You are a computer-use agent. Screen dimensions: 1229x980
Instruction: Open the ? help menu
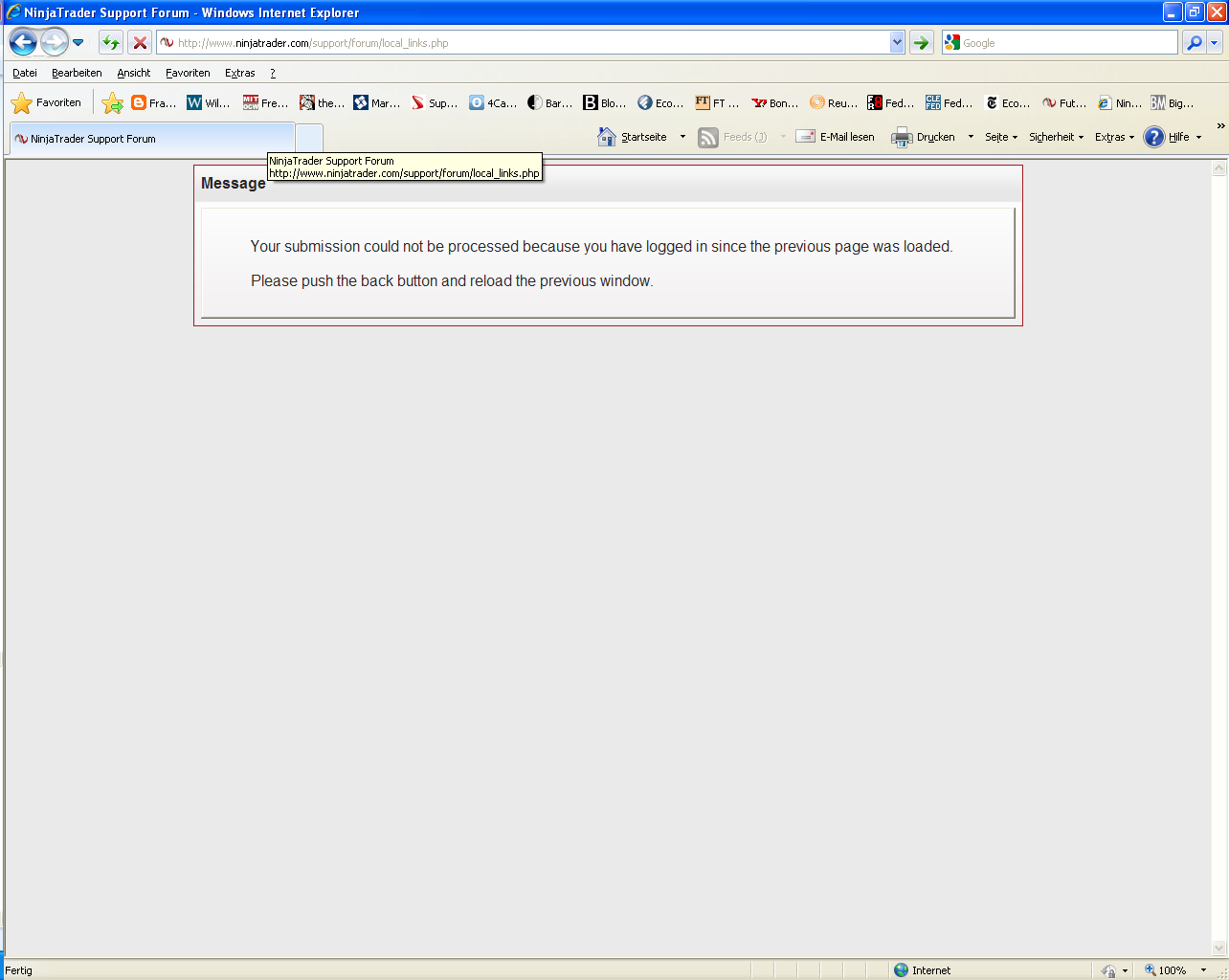click(273, 73)
